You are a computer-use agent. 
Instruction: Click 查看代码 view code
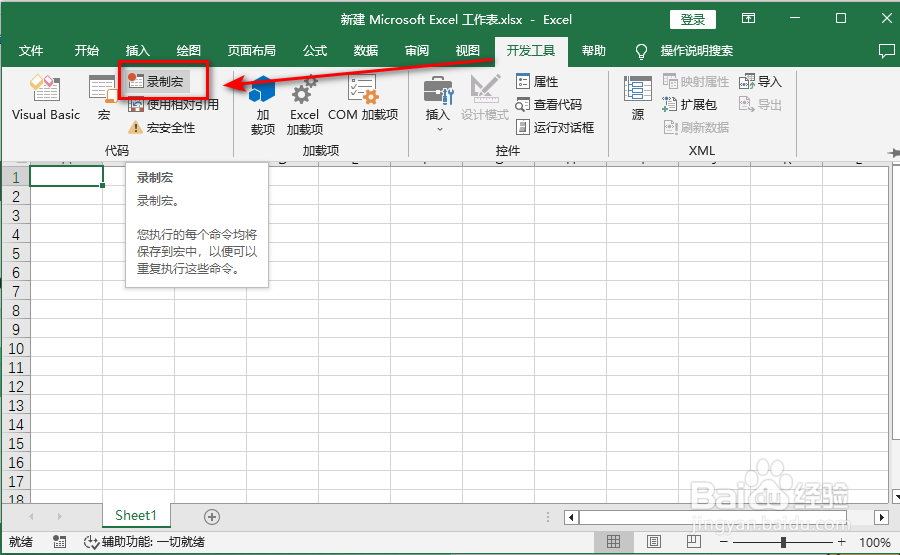[549, 104]
